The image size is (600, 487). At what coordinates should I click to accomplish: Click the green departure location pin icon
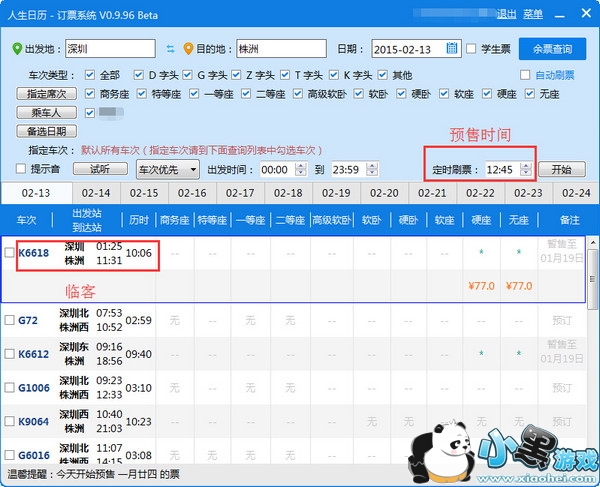point(17,49)
